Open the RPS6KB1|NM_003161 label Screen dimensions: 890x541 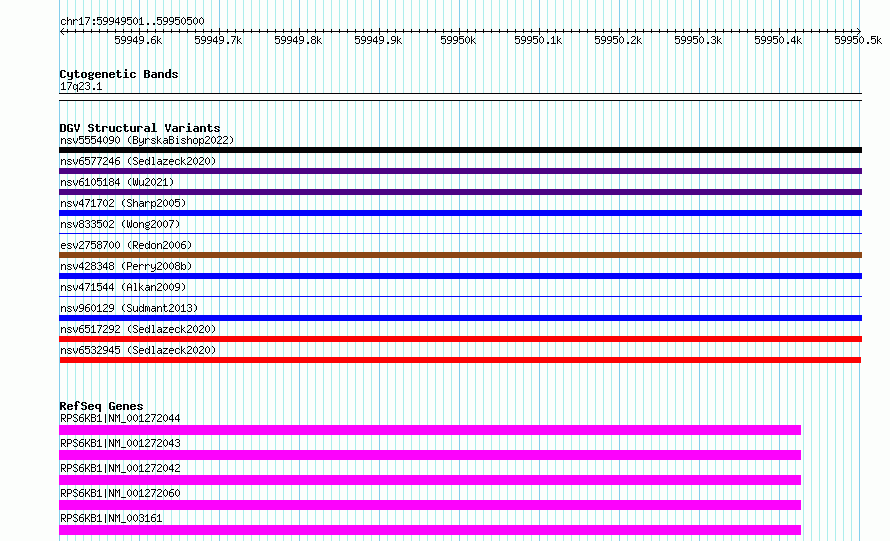111,518
